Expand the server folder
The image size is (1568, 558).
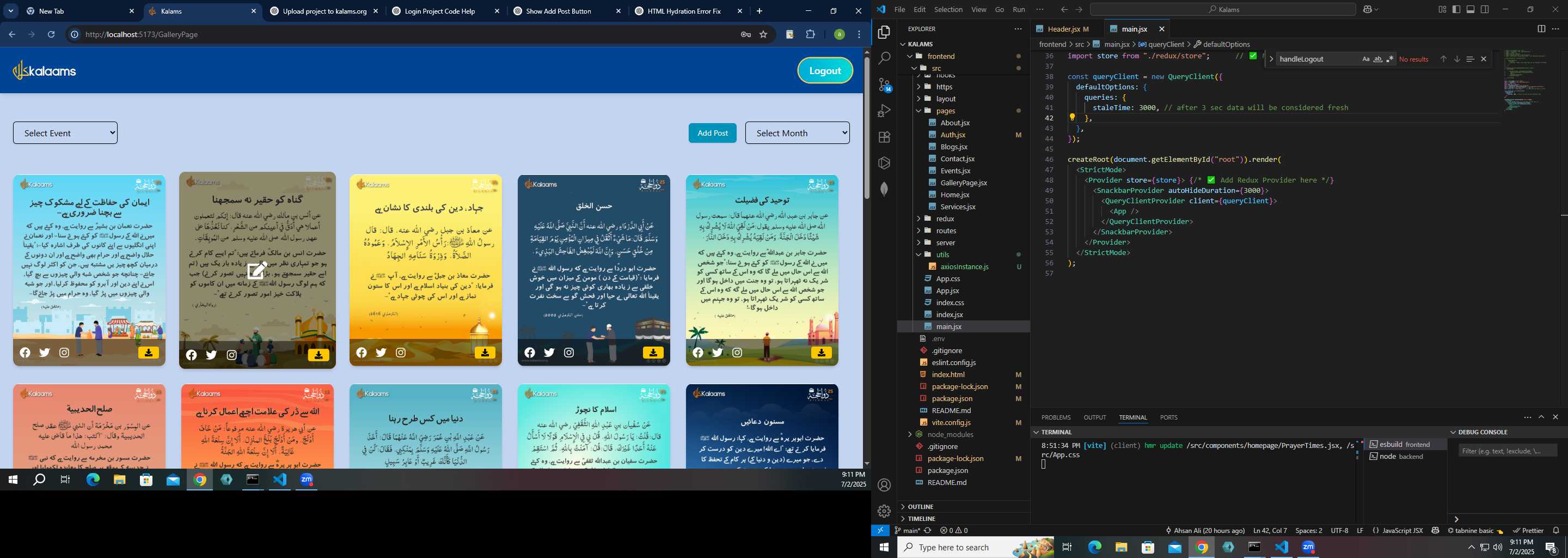tap(918, 242)
